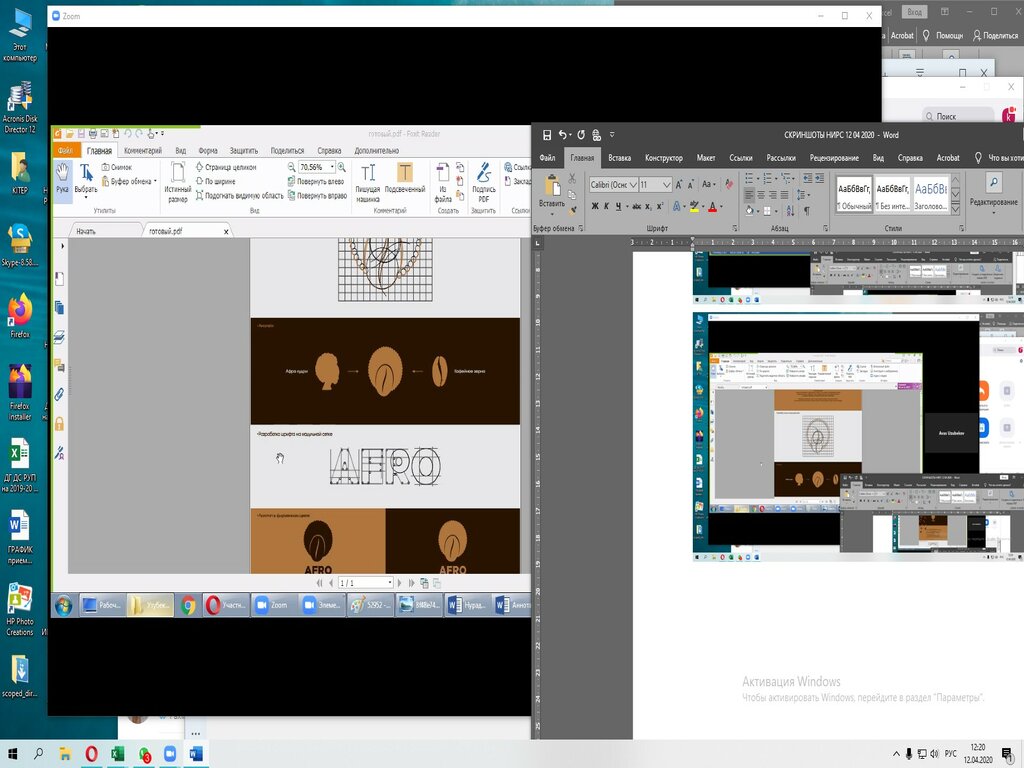The image size is (1024, 768).
Task: Open the attachments paperclip panel in Foxit's sidebar
Action: coord(59,394)
